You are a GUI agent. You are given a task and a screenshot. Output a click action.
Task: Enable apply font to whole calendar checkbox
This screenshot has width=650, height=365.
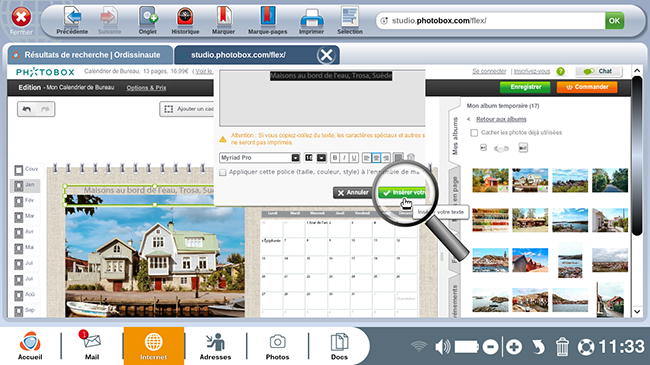click(223, 172)
